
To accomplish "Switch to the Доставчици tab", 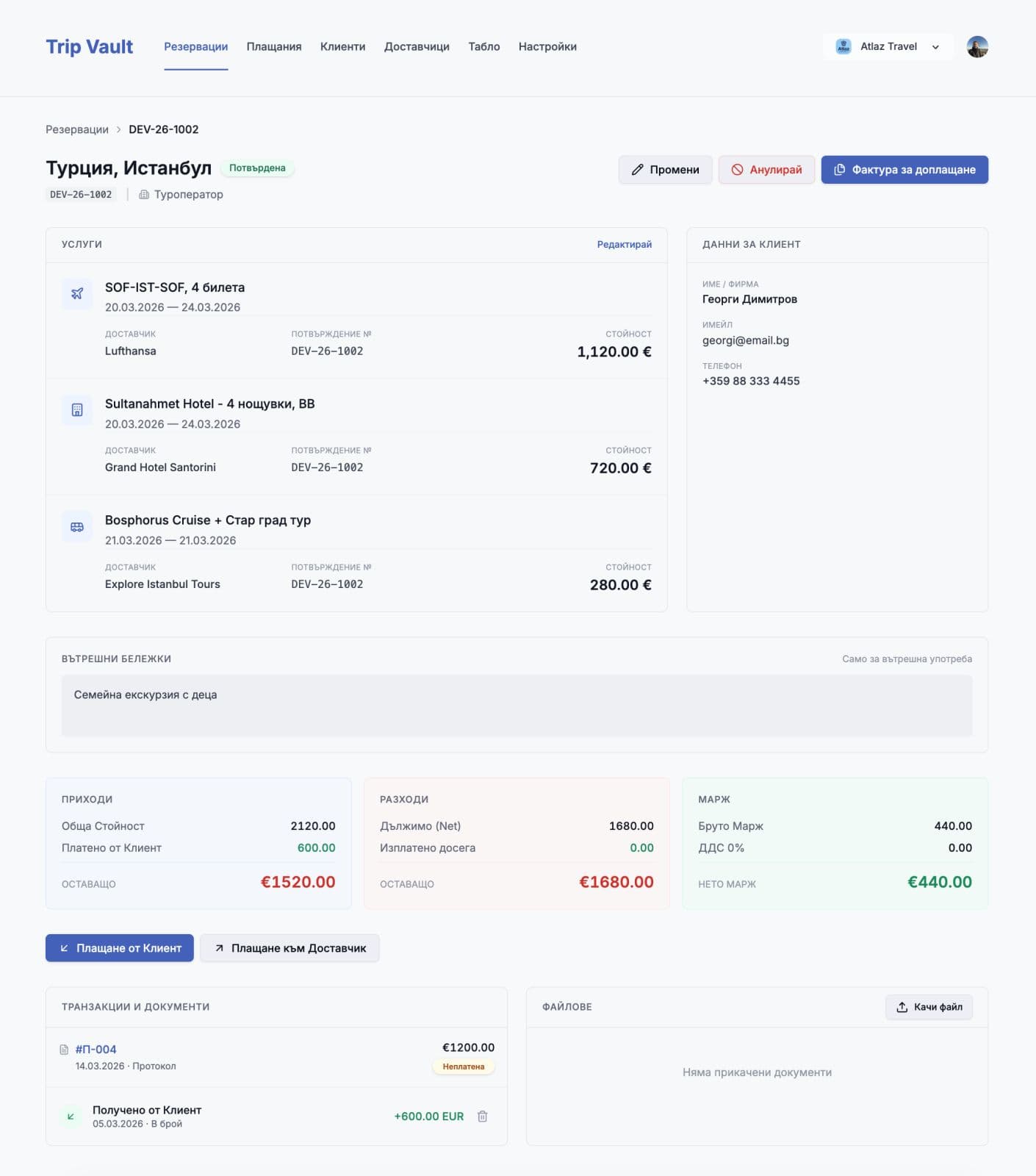I will 417,46.
